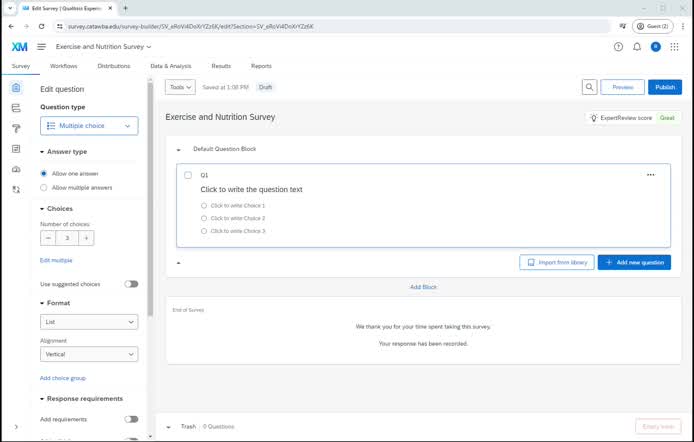Open the browser three-dot menu
The height and width of the screenshot is (442, 694).
point(683,27)
